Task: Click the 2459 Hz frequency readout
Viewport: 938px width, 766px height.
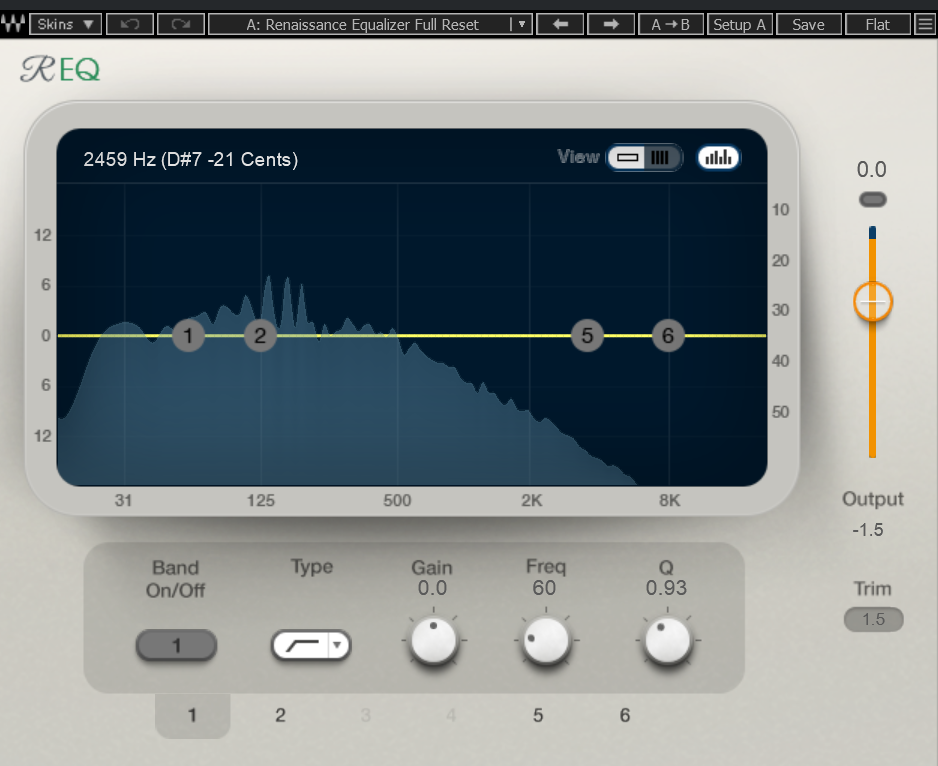Action: (x=190, y=159)
